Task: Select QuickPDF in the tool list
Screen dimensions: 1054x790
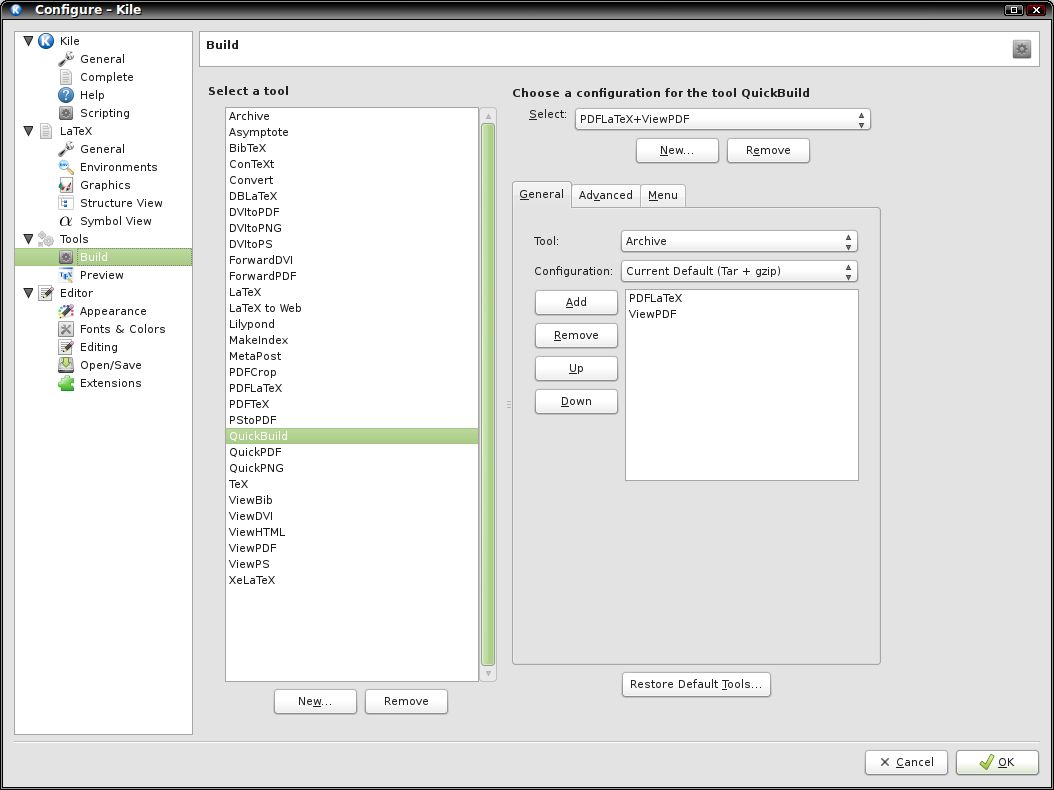Action: coord(352,452)
